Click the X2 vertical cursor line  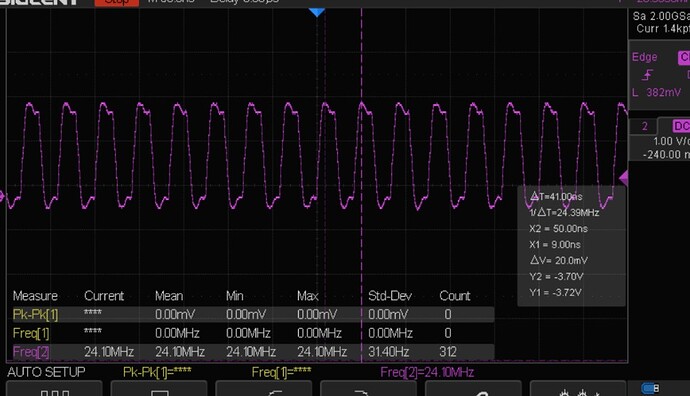(362, 185)
